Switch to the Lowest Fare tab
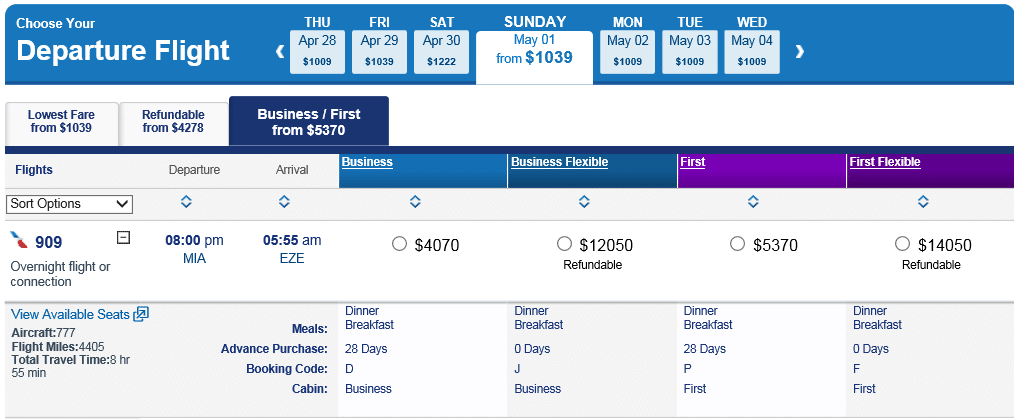Viewport: 1014px width, 419px height. tap(61, 122)
